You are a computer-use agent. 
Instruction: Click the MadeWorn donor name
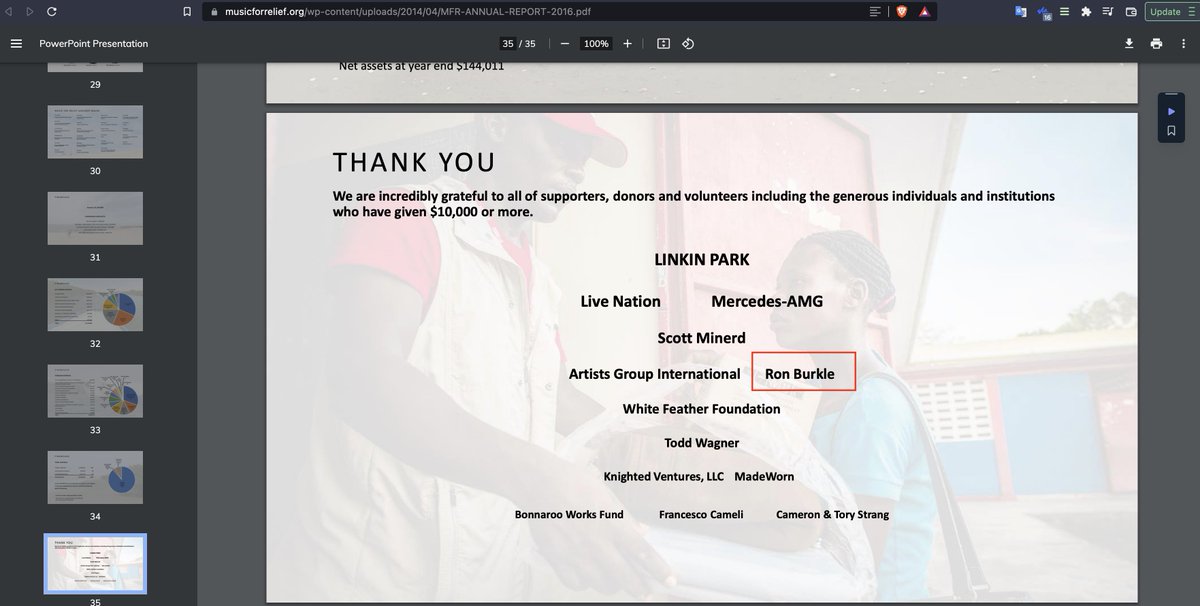click(764, 477)
